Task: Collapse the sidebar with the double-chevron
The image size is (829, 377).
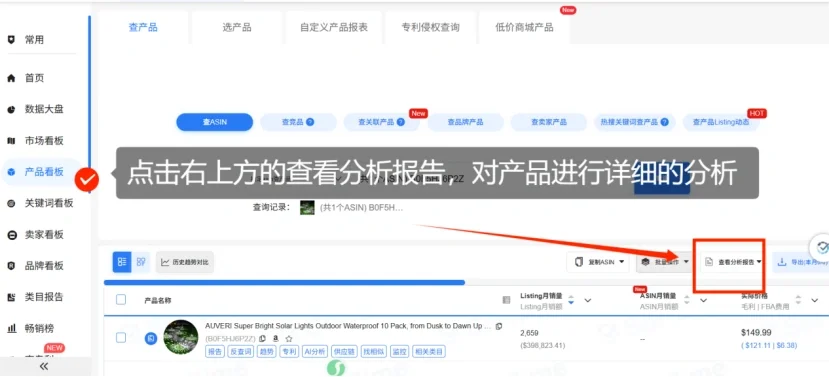Action: pyautogui.click(x=44, y=366)
